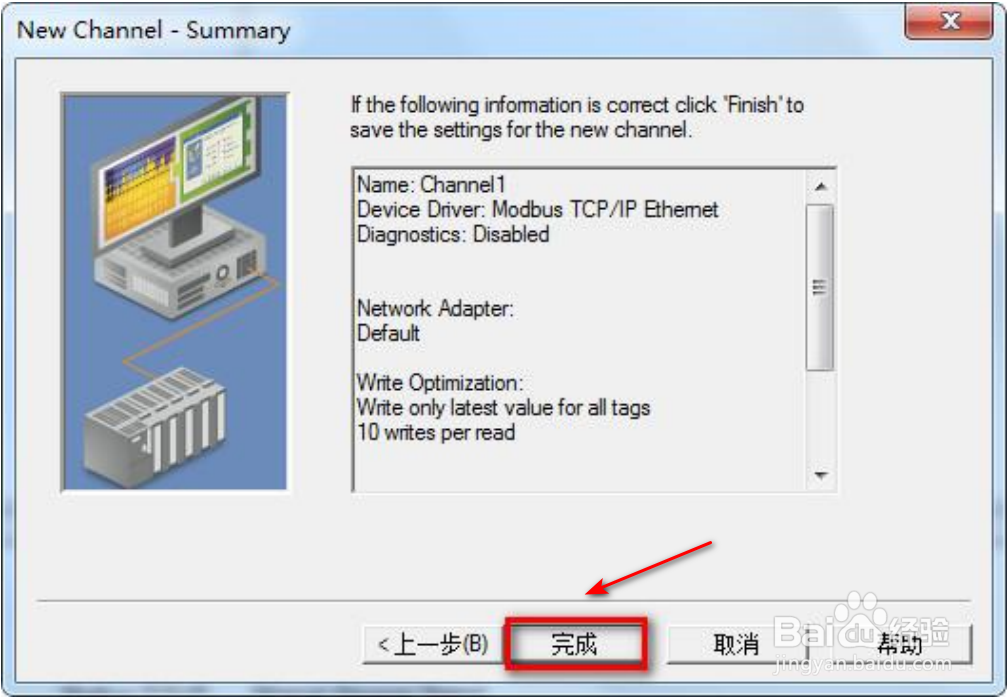Open help via the 帮助 button

[x=900, y=644]
